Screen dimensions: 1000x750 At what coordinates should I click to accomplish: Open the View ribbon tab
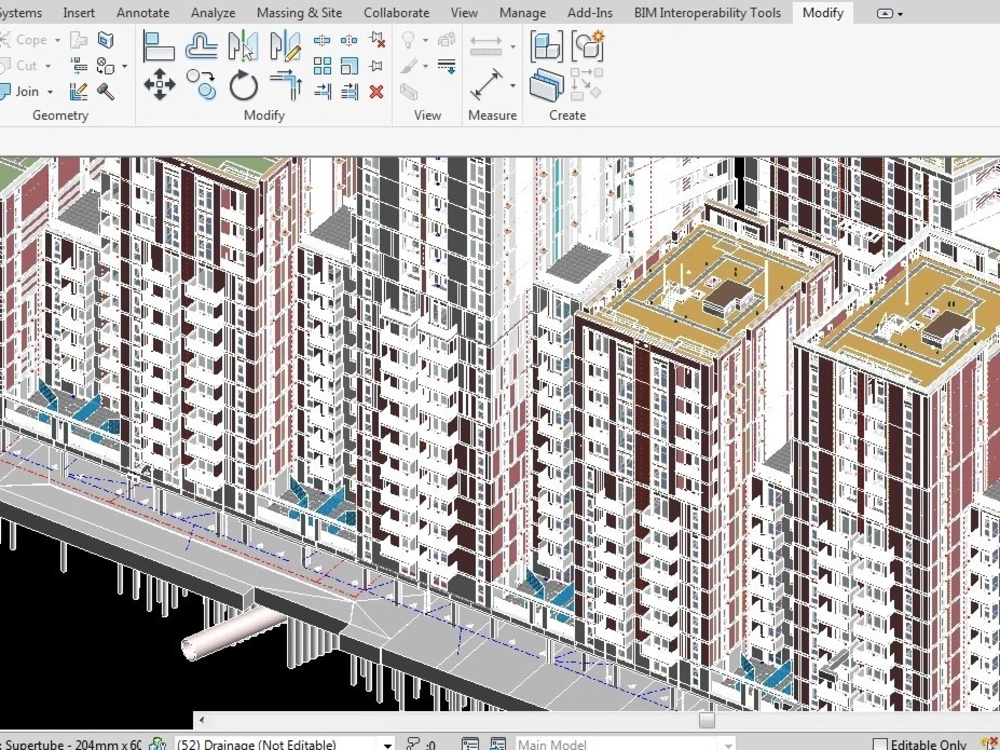point(464,13)
